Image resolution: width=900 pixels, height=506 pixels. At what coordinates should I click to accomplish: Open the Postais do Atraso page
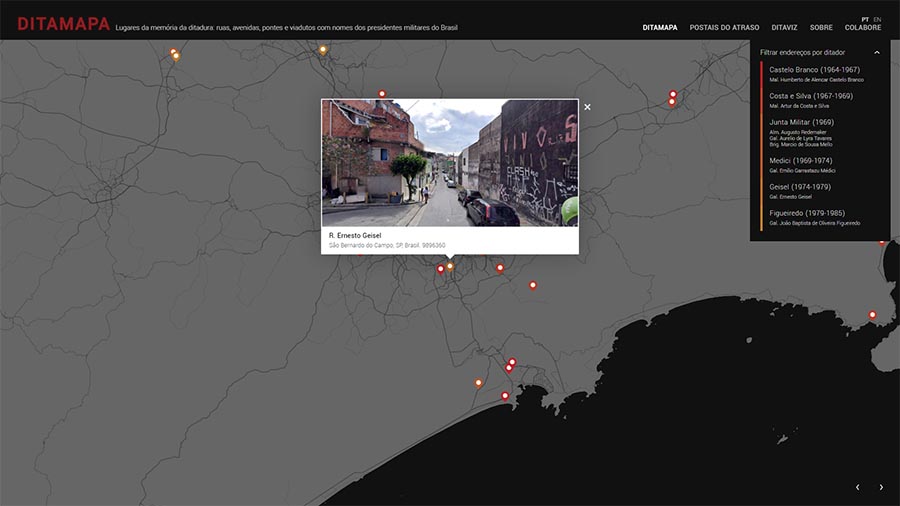click(x=724, y=28)
